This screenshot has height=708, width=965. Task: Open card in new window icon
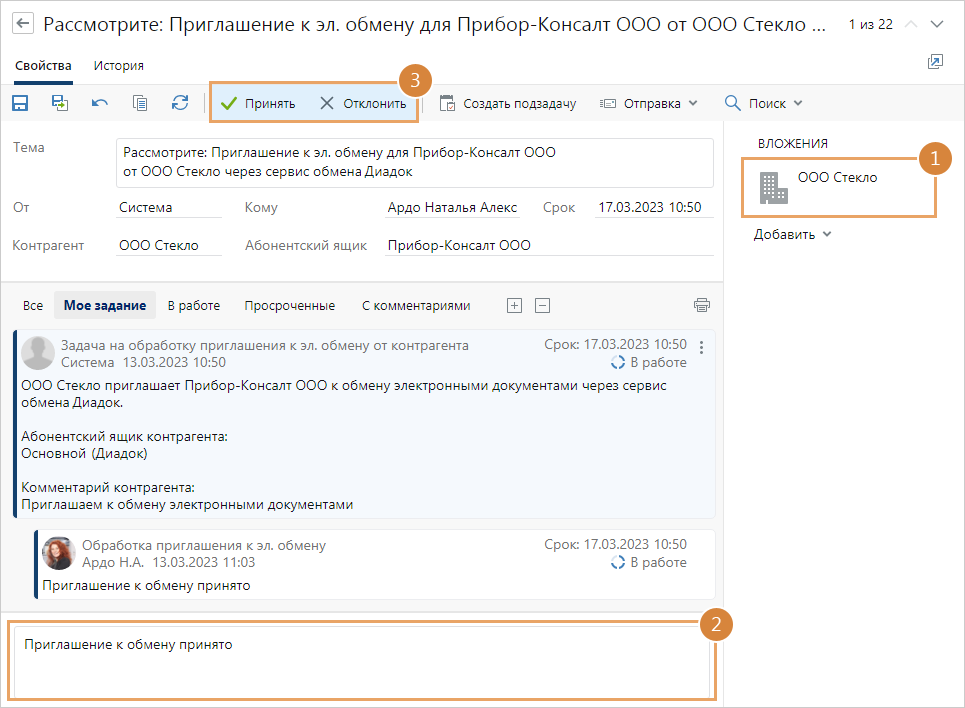[x=935, y=62]
